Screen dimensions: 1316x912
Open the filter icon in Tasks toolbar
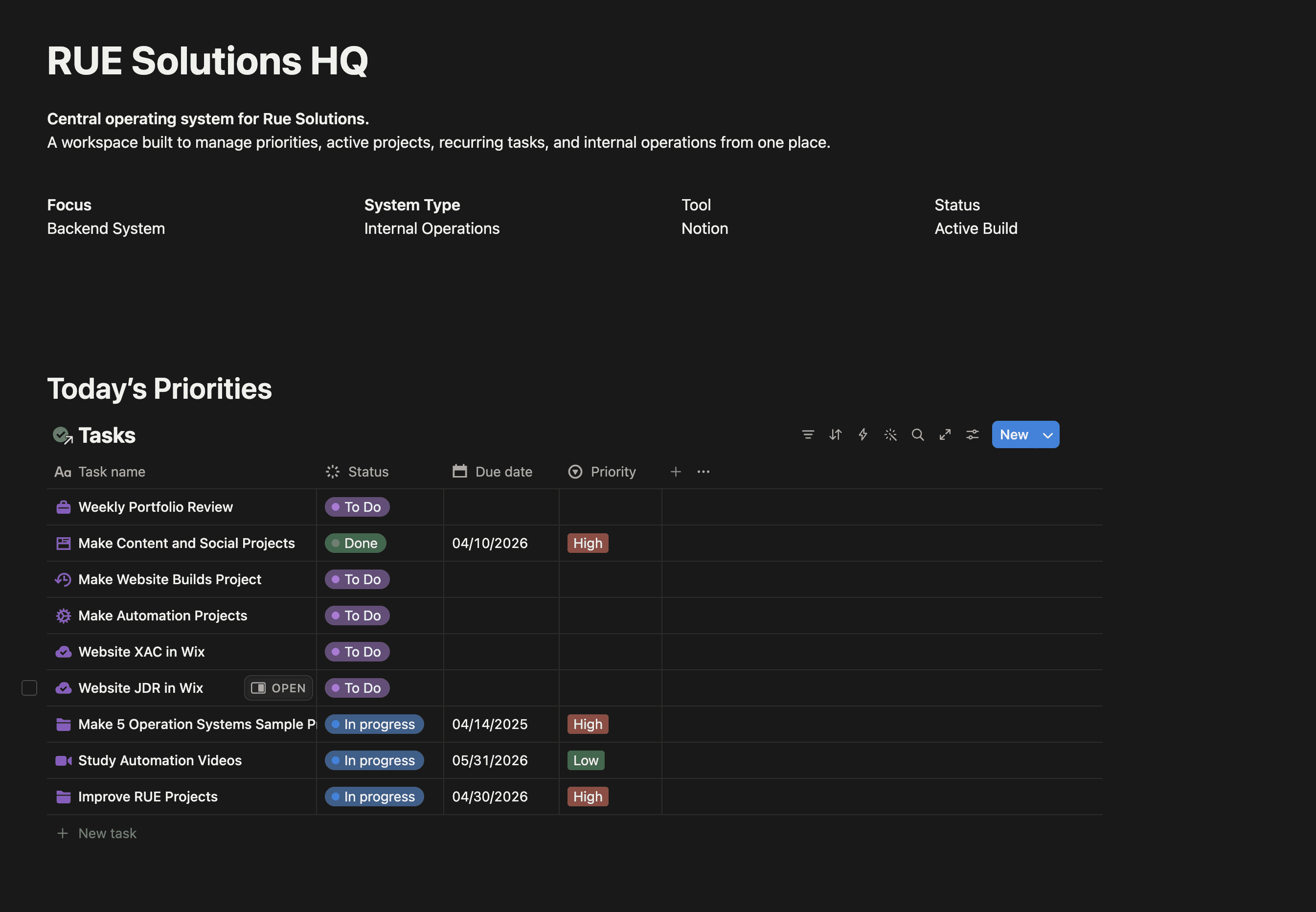pos(807,435)
